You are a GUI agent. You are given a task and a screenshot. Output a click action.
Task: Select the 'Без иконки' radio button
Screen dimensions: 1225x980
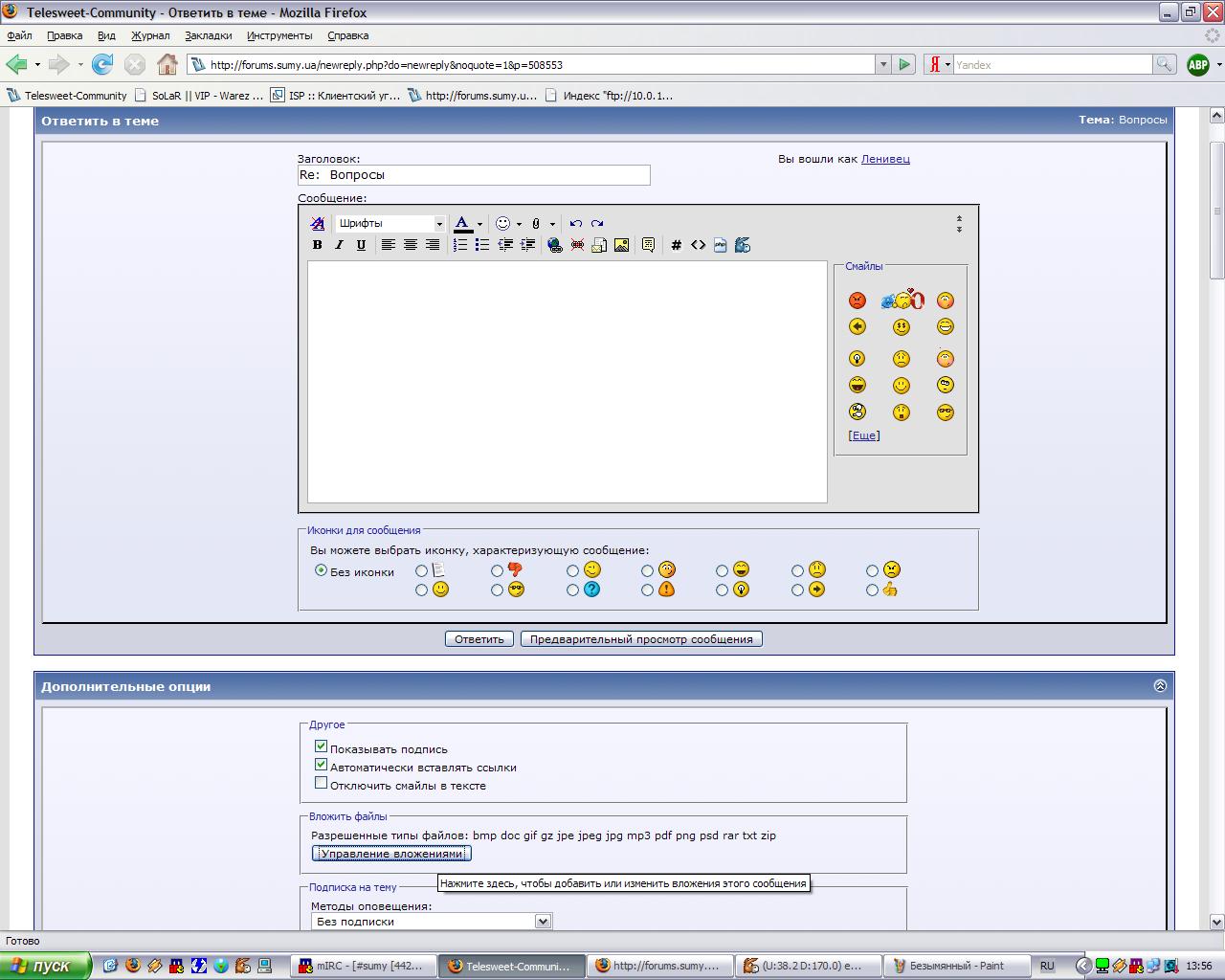click(x=322, y=570)
